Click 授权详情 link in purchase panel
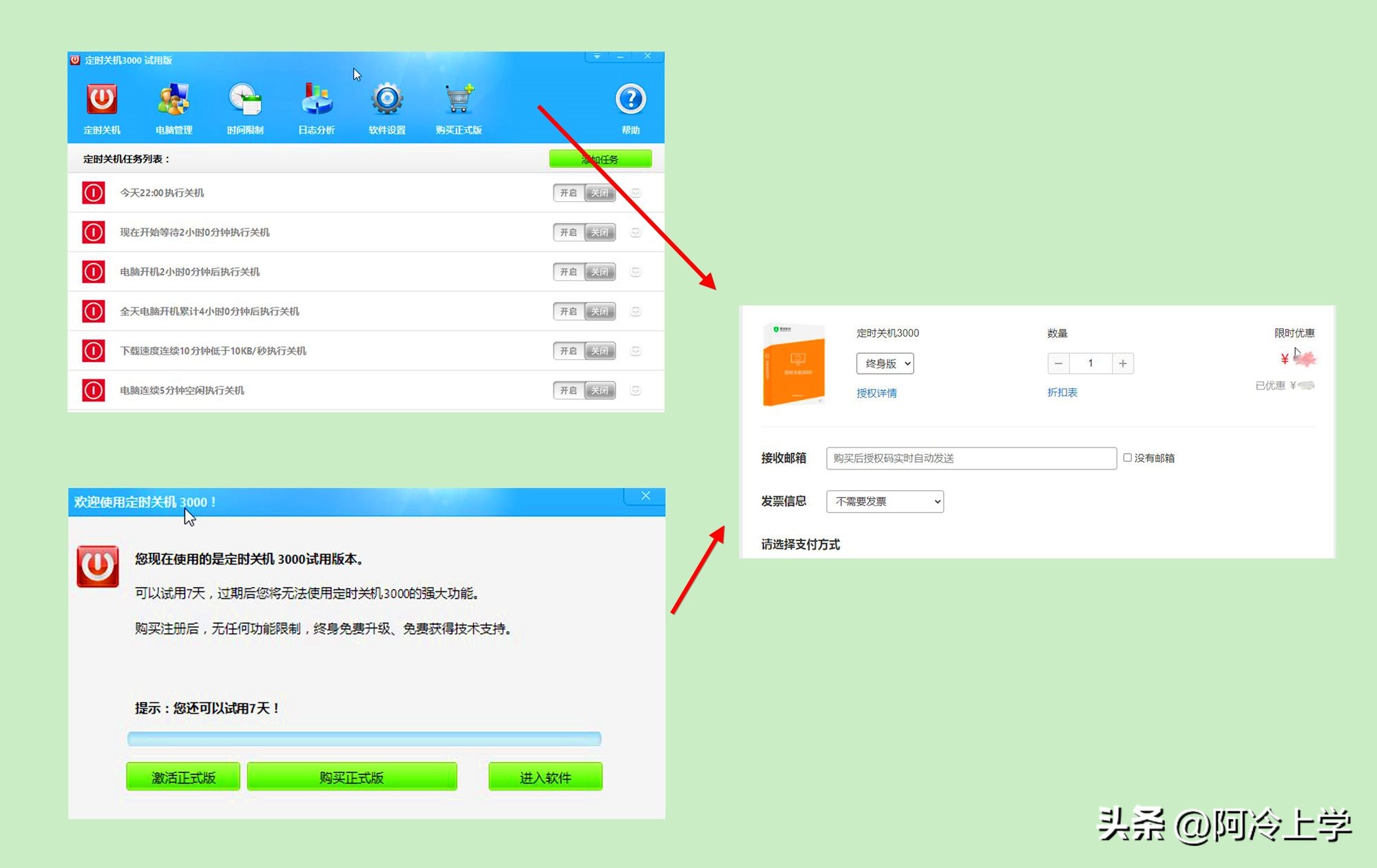Image resolution: width=1377 pixels, height=868 pixels. pyautogui.click(x=874, y=391)
